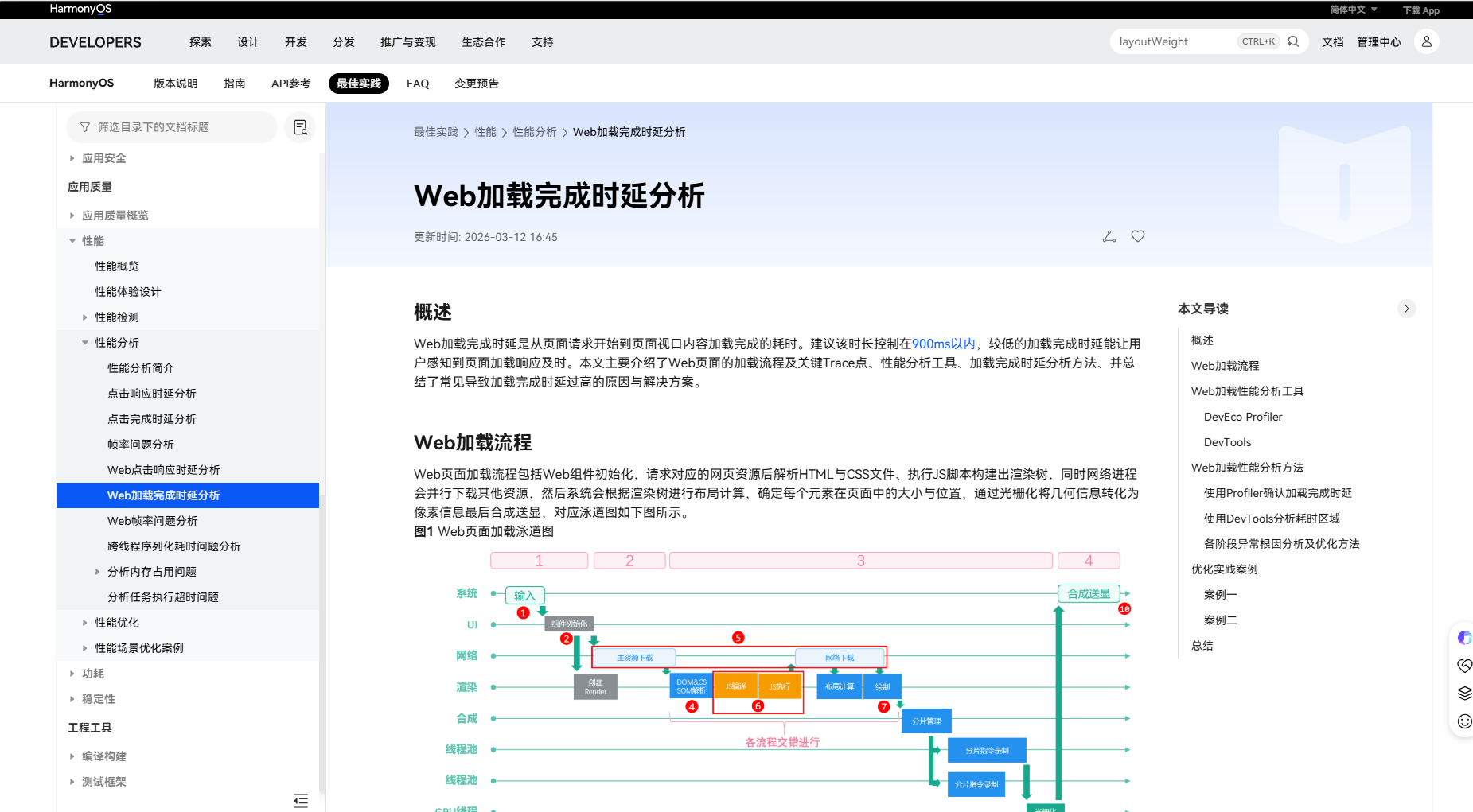This screenshot has width=1473, height=812.
Task: Collapse the 本文导读 panel arrow
Action: pos(1407,309)
